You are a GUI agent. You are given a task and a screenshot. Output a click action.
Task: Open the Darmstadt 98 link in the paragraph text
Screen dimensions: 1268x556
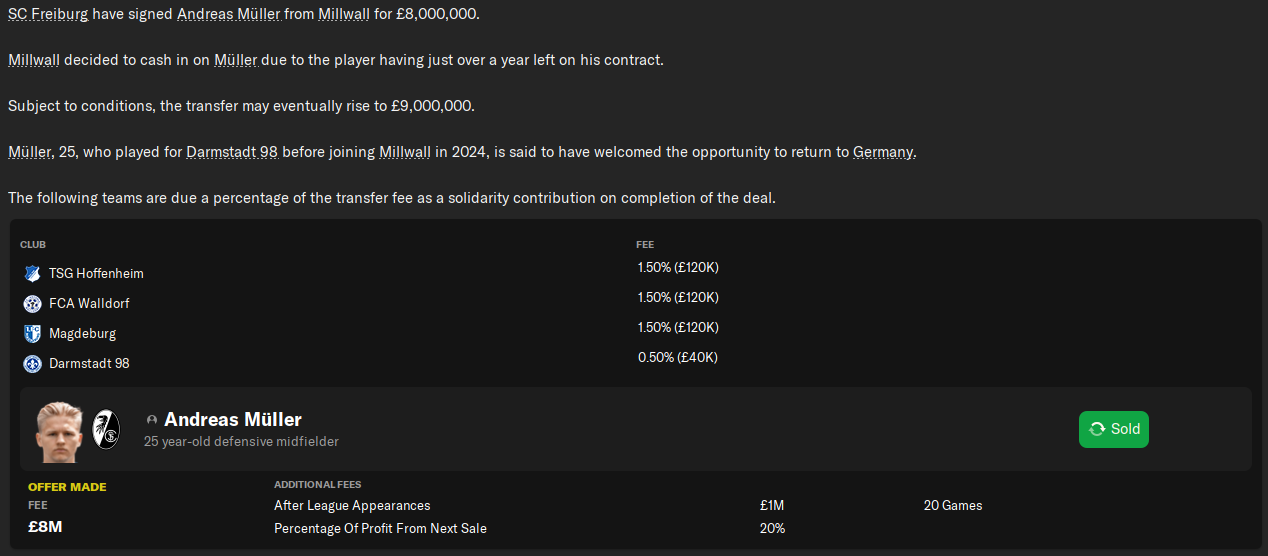click(x=231, y=152)
